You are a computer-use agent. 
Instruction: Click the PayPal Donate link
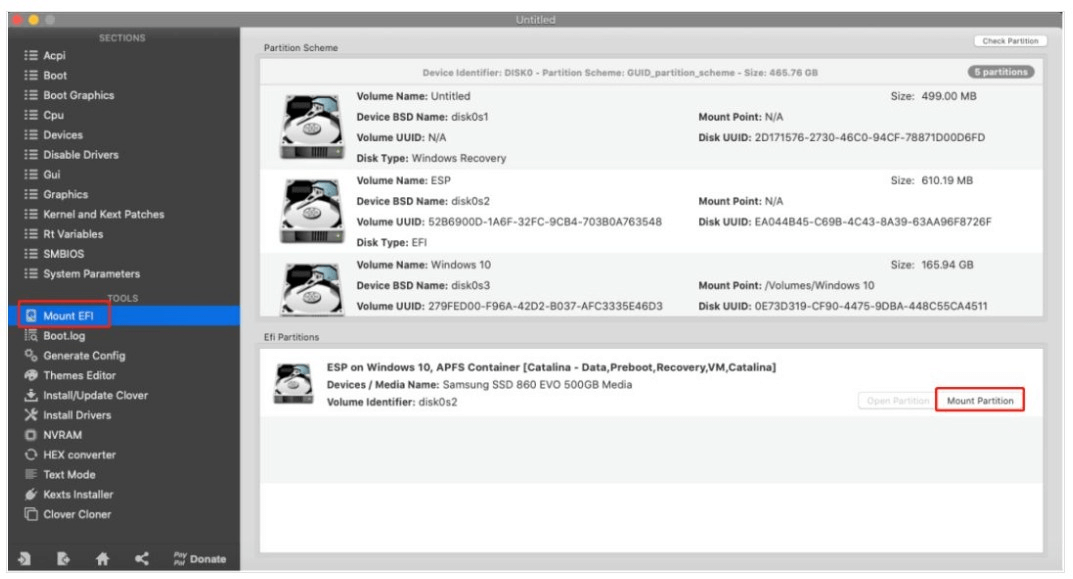pyautogui.click(x=199, y=559)
